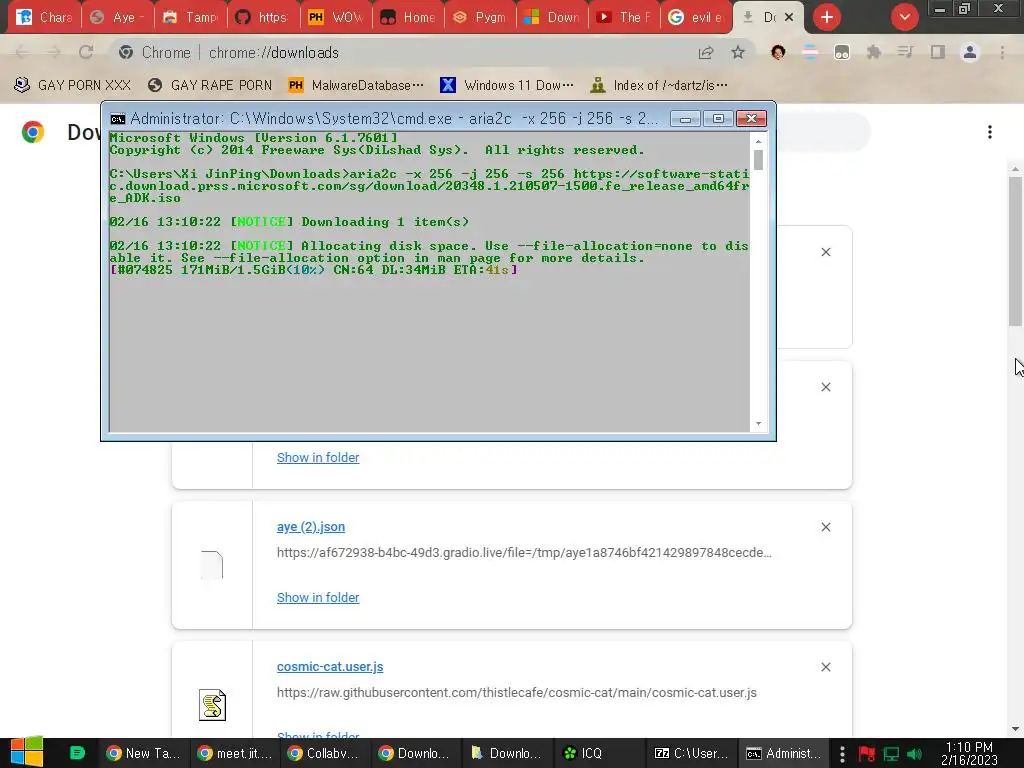Open the taskbar clock showing 1:10 PM
The height and width of the screenshot is (768, 1024).
tap(969, 754)
